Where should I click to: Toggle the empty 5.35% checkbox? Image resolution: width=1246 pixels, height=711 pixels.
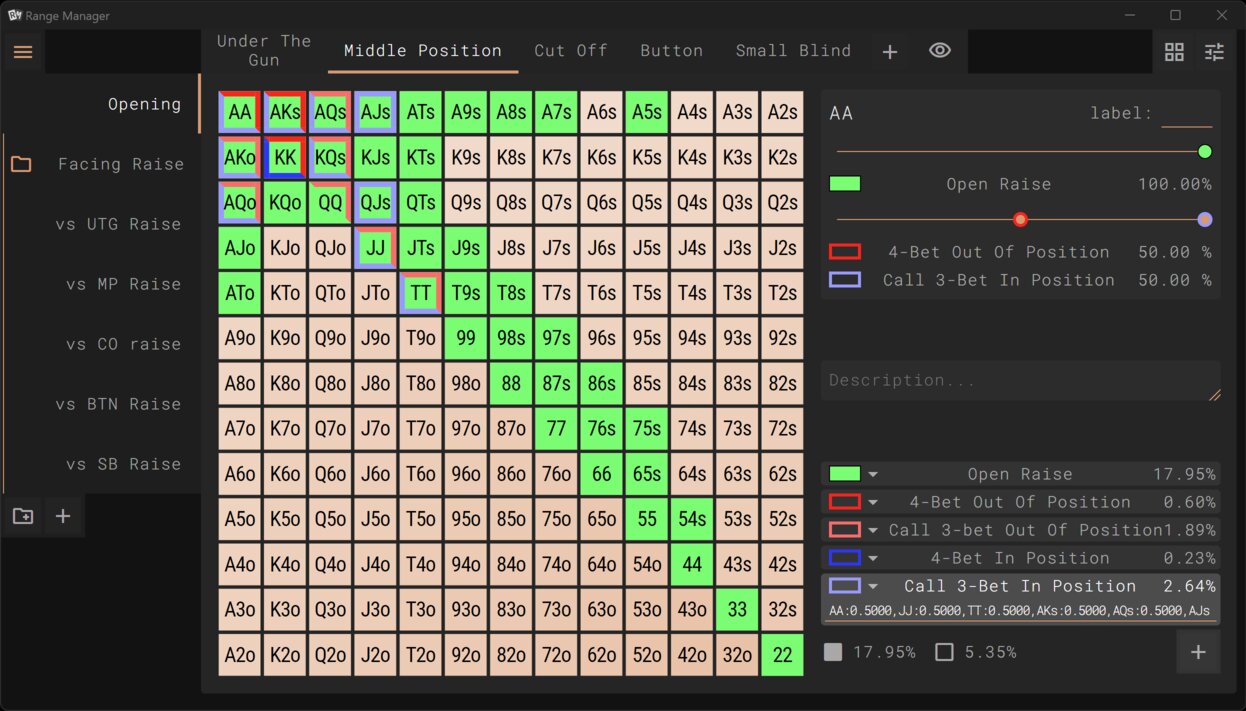pyautogui.click(x=944, y=652)
